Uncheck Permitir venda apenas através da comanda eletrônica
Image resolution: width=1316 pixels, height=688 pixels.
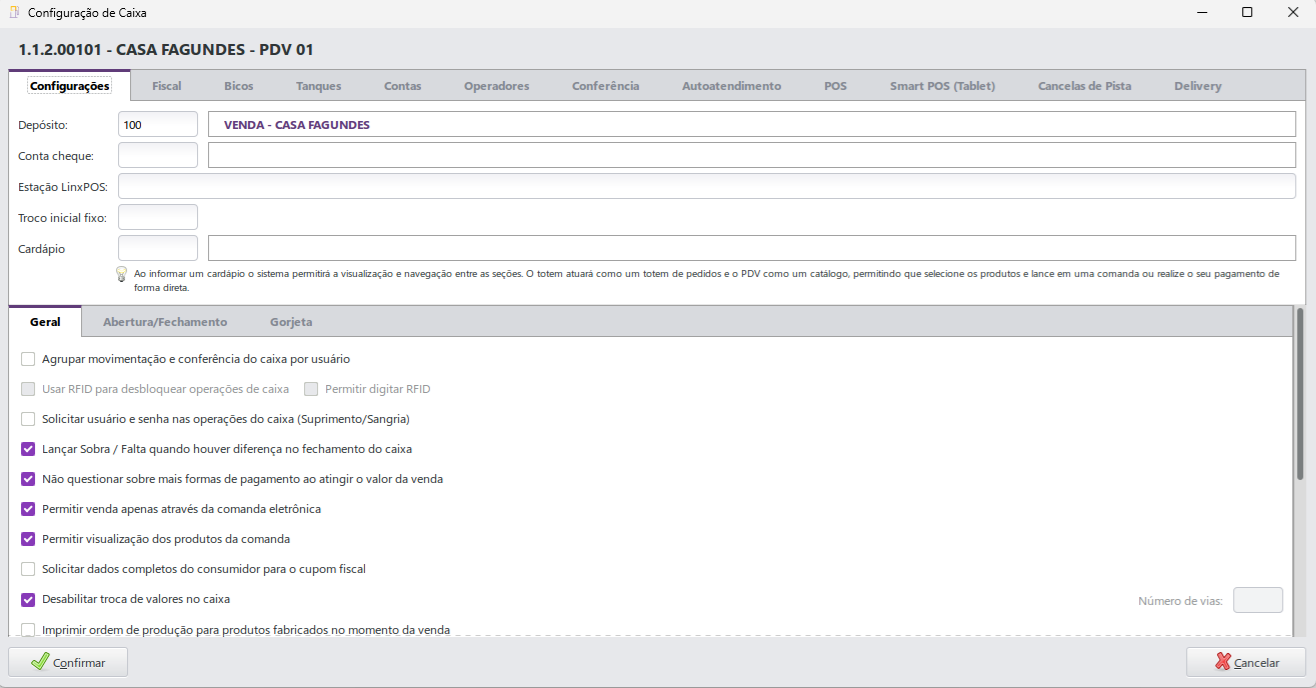click(x=28, y=509)
